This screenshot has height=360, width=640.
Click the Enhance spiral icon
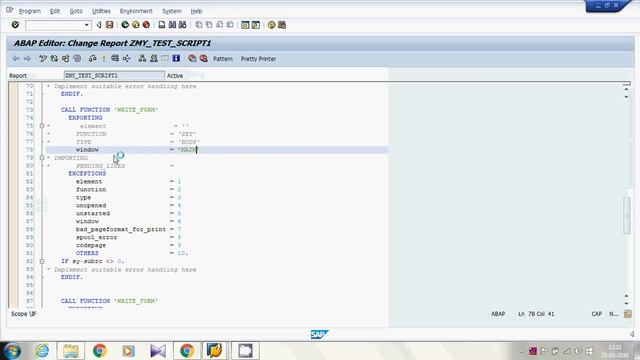(x=77, y=59)
